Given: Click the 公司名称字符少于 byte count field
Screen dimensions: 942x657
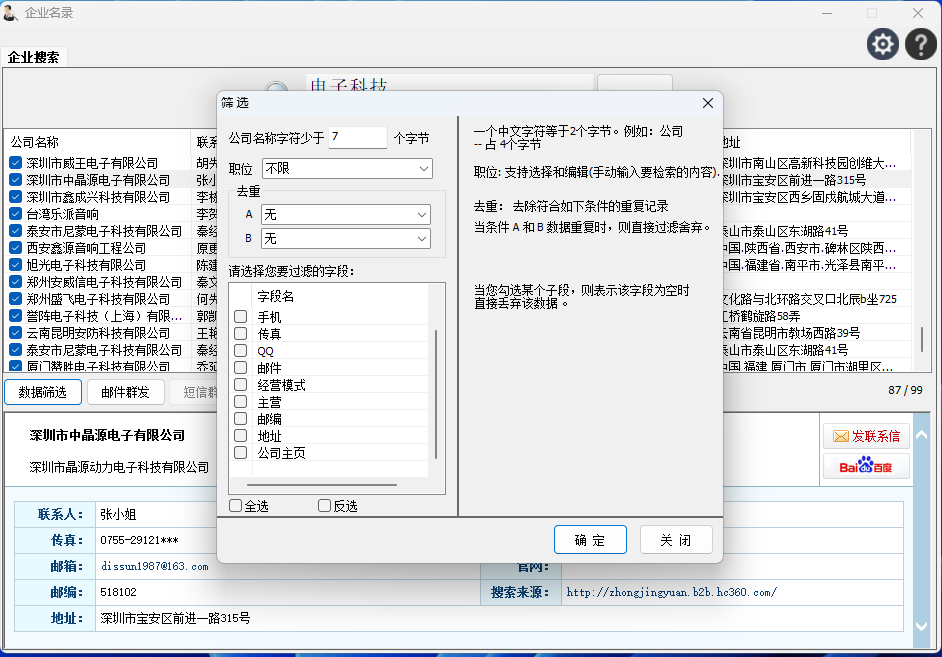Looking at the screenshot, I should pyautogui.click(x=356, y=137).
